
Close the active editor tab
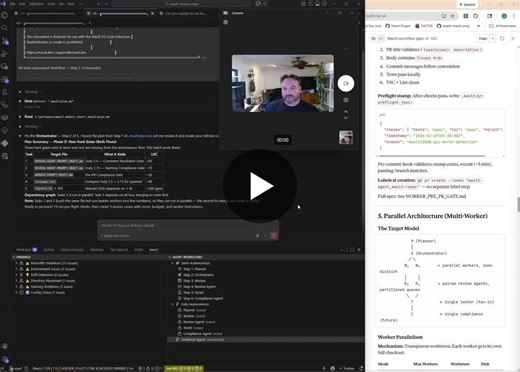coord(153,14)
